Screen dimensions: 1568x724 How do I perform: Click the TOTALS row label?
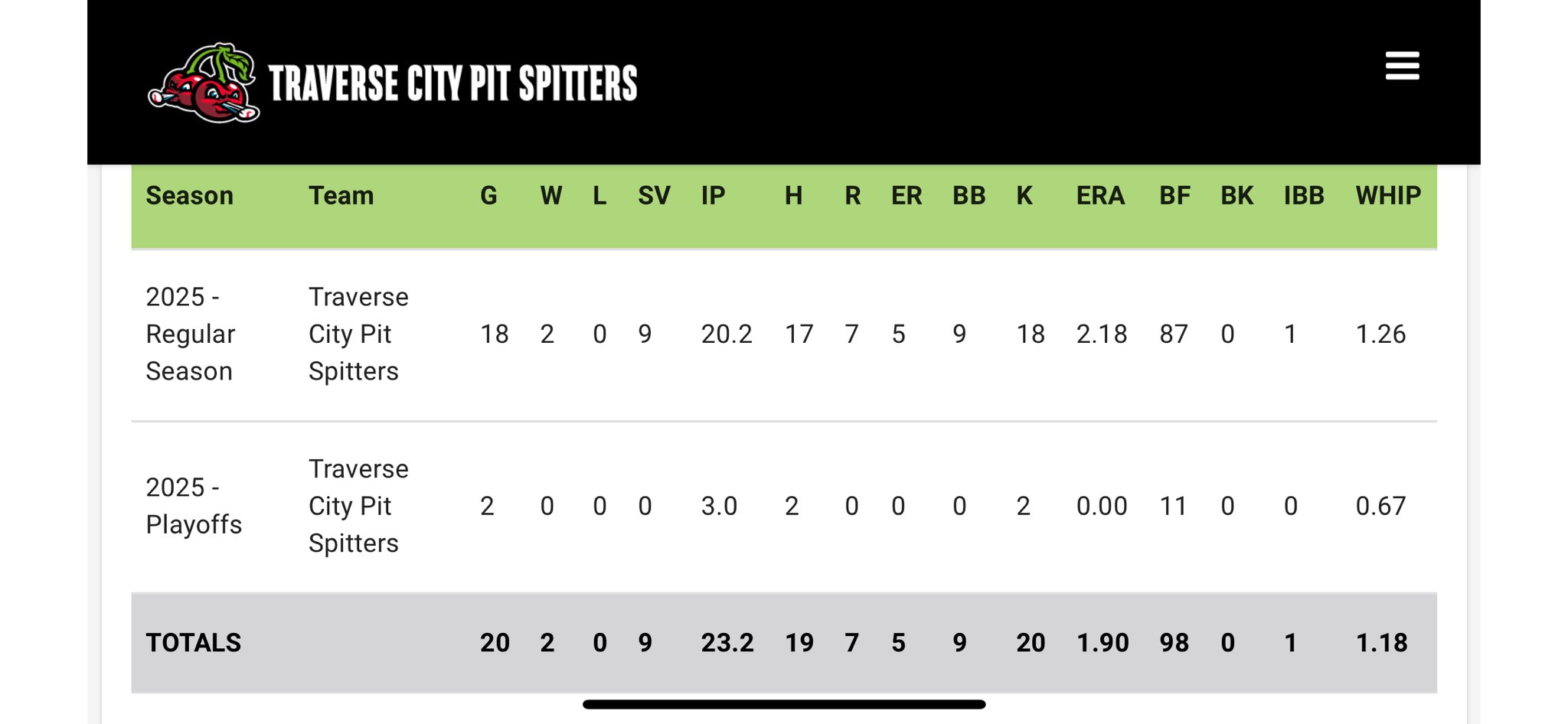pos(194,643)
